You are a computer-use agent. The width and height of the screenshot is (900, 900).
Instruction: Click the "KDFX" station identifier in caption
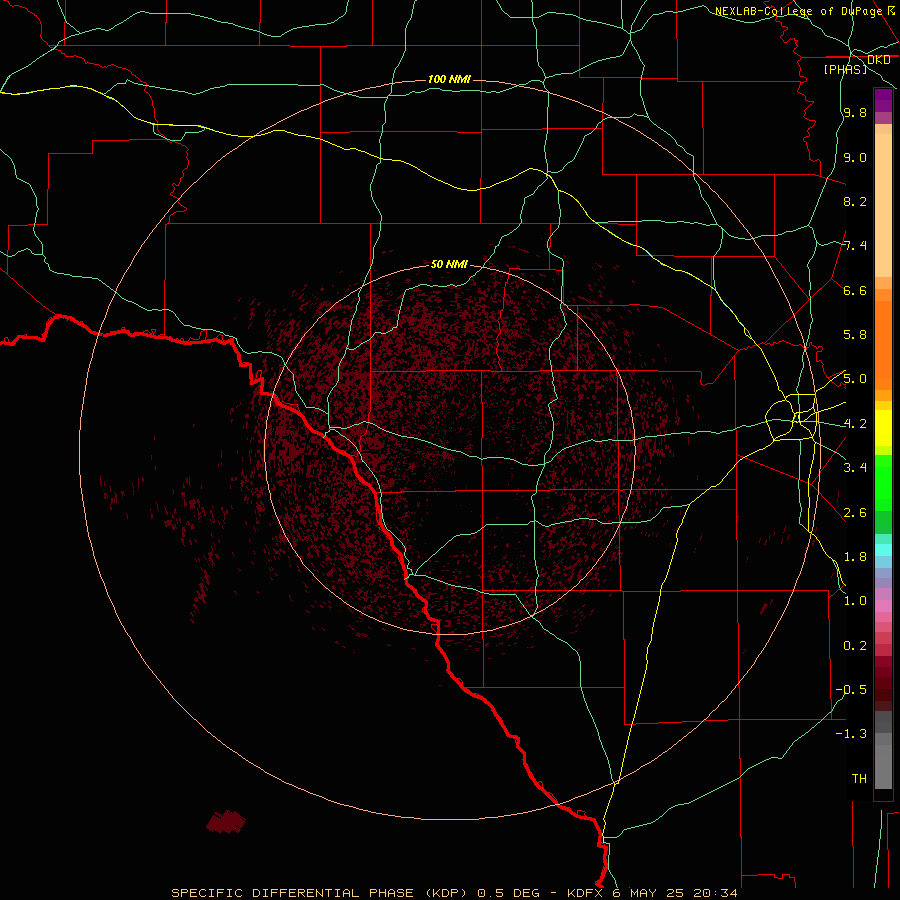(x=586, y=893)
